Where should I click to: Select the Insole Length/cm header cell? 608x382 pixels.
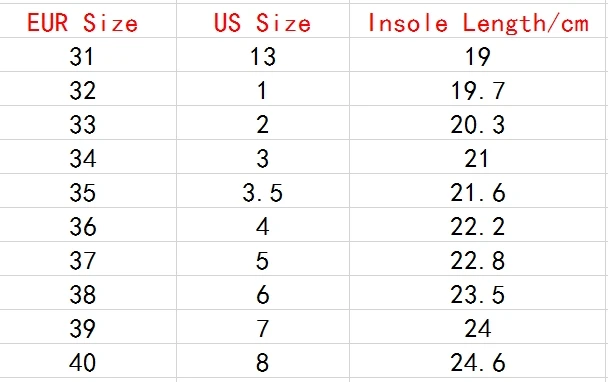(x=477, y=21)
